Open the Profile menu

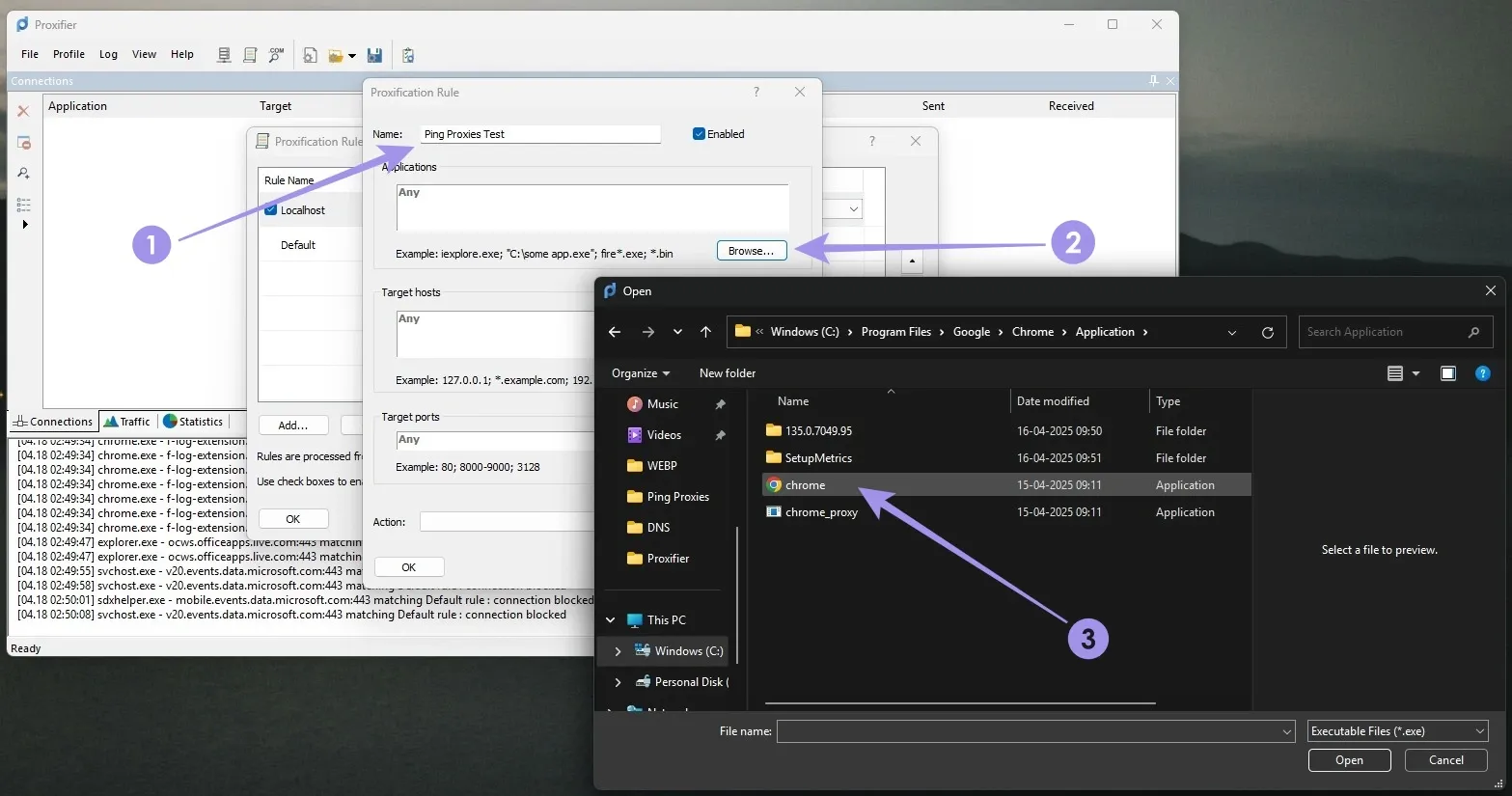pos(69,54)
